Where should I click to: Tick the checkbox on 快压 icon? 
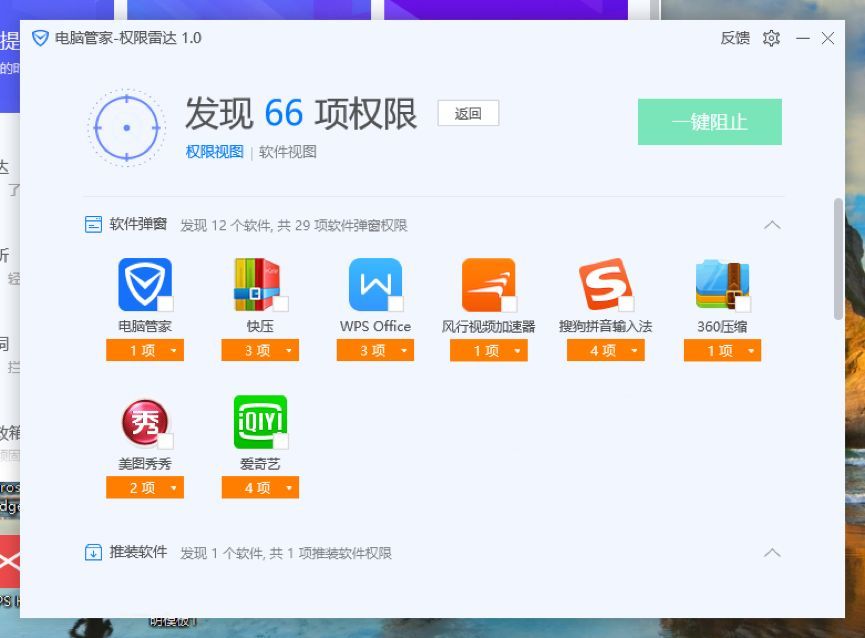click(281, 304)
